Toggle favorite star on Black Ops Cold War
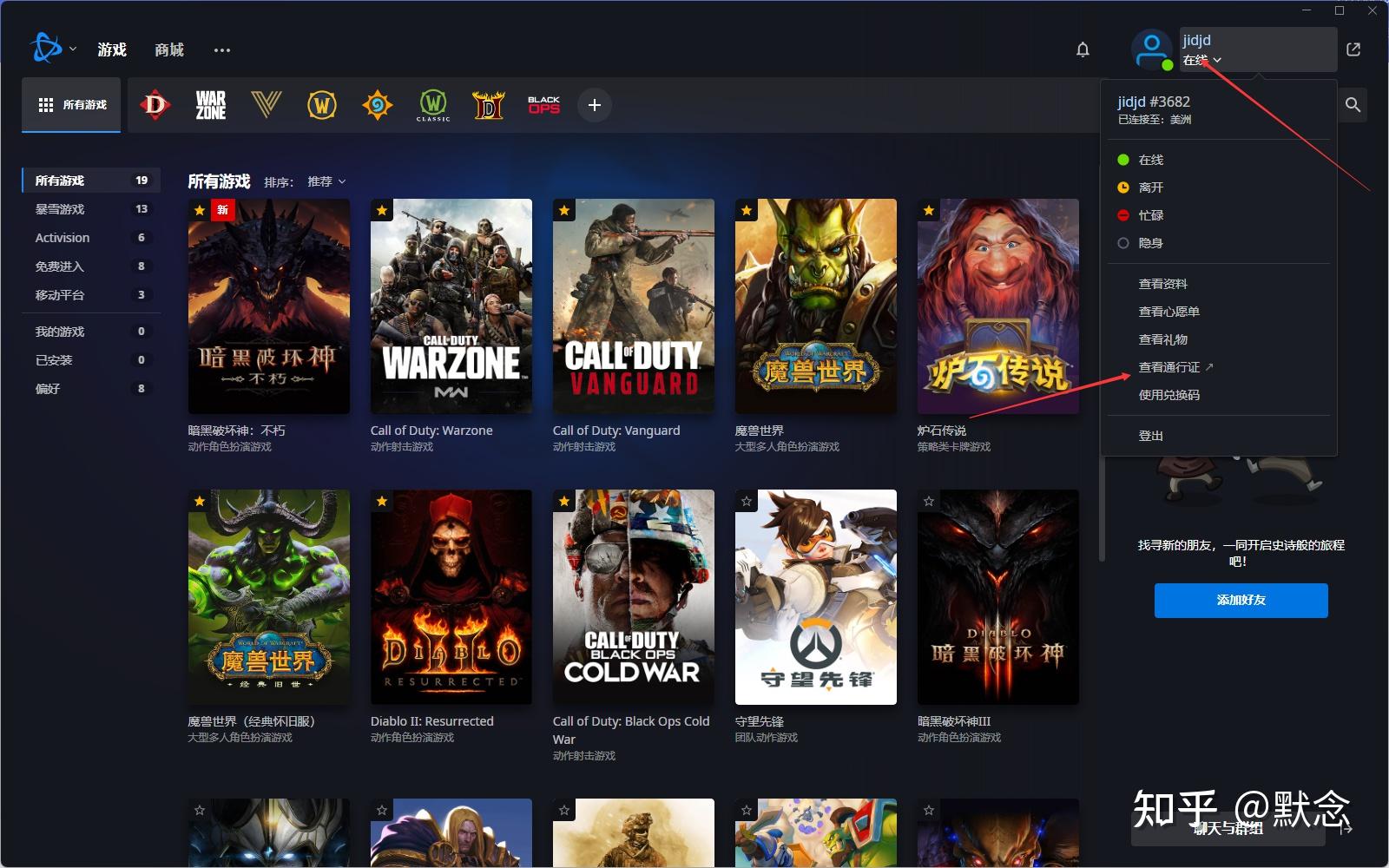 (564, 501)
